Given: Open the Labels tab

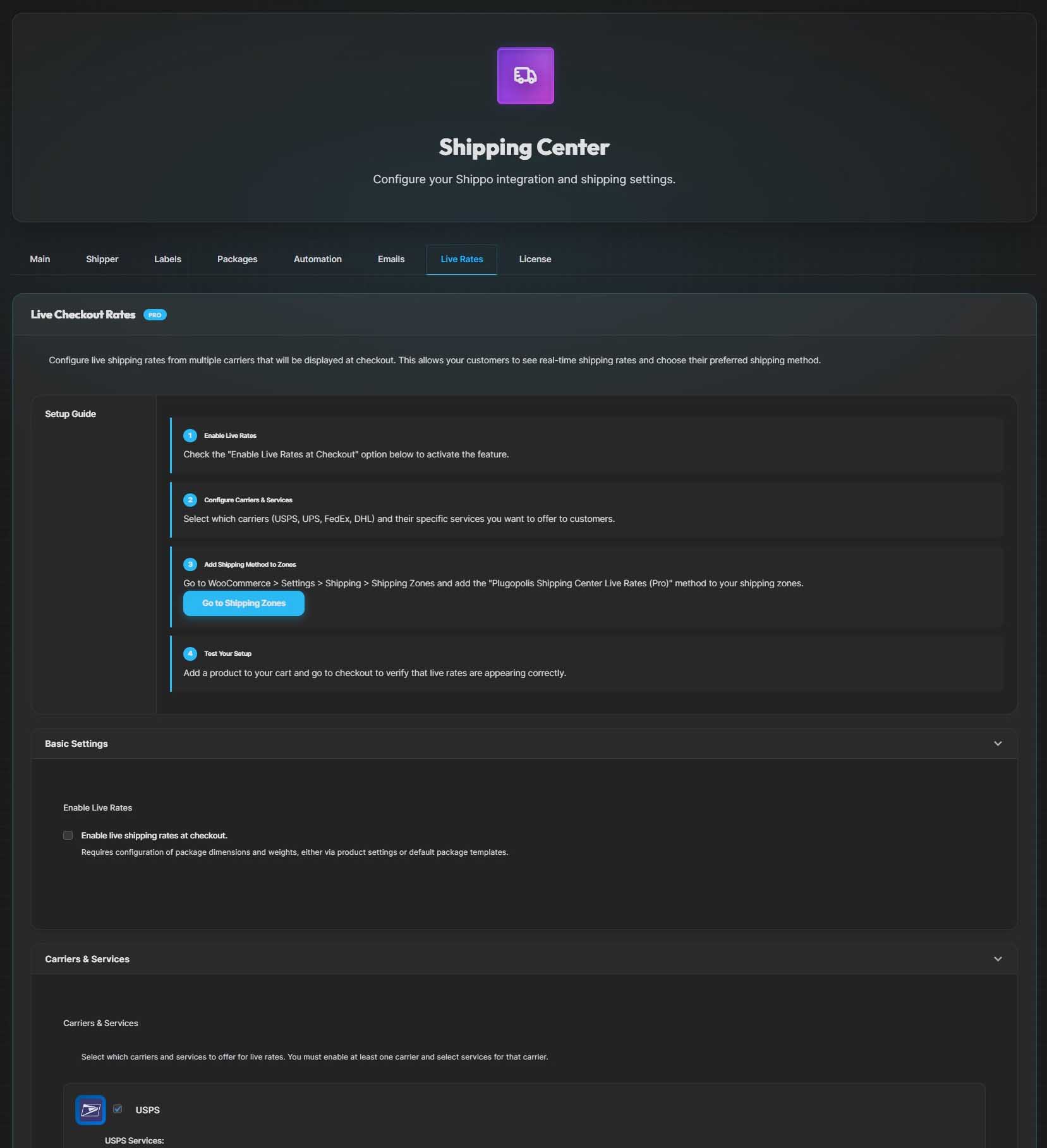Looking at the screenshot, I should [167, 259].
